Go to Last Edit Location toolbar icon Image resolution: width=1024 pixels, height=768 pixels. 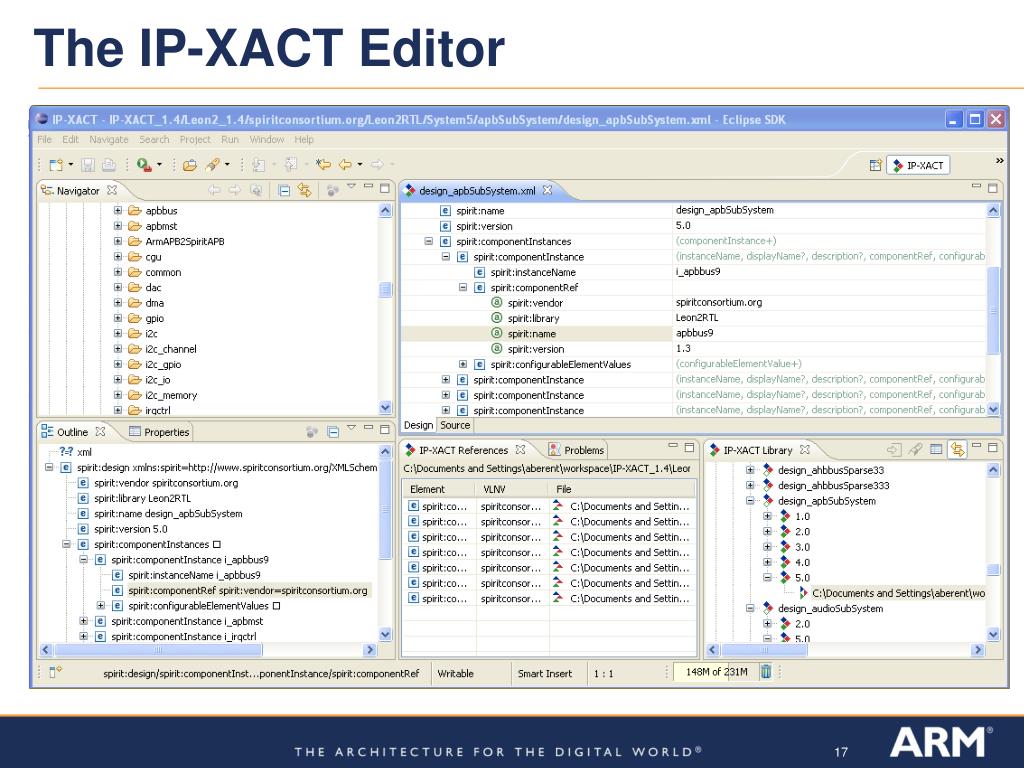tap(323, 165)
